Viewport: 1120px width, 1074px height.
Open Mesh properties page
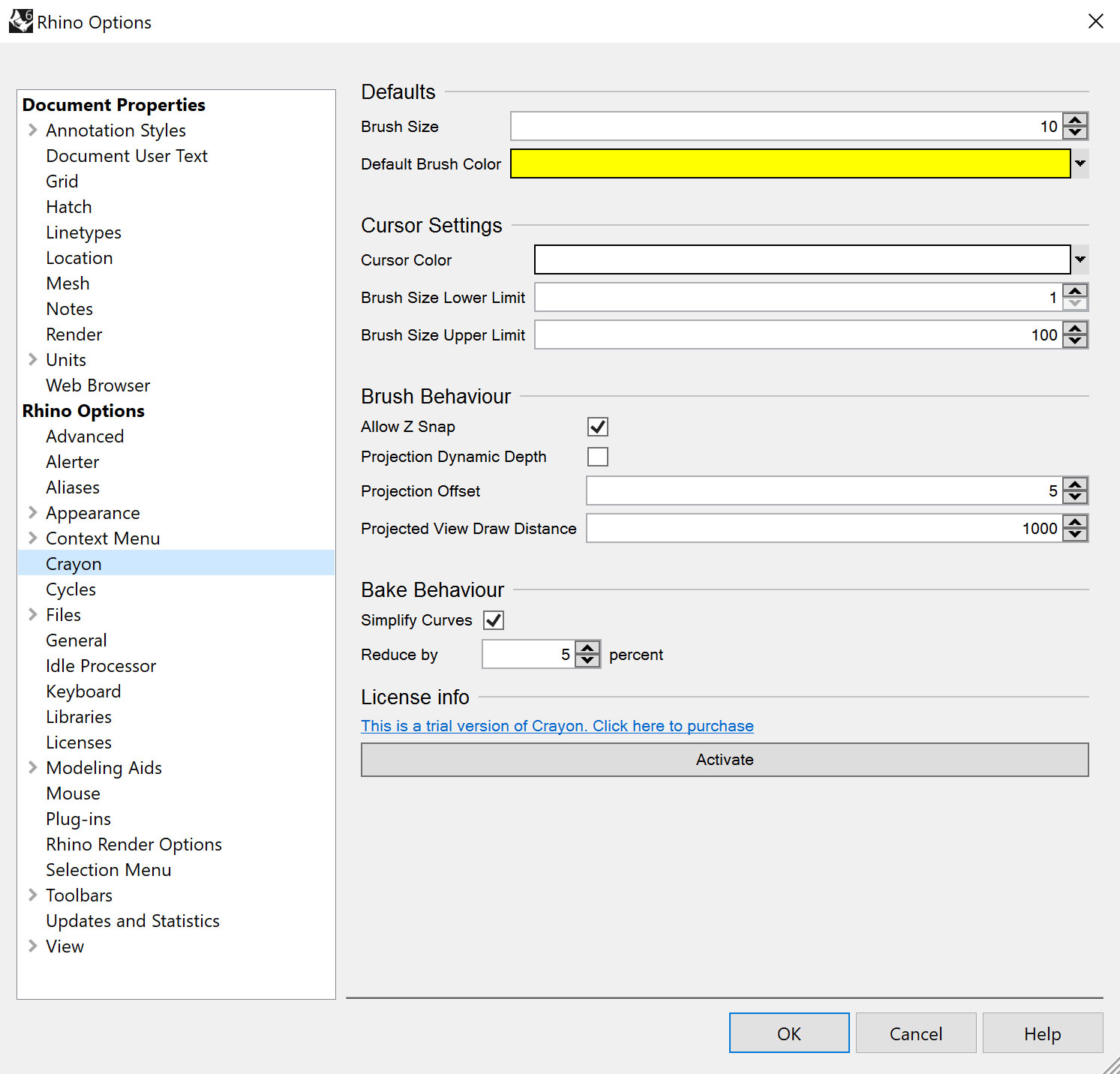(68, 283)
